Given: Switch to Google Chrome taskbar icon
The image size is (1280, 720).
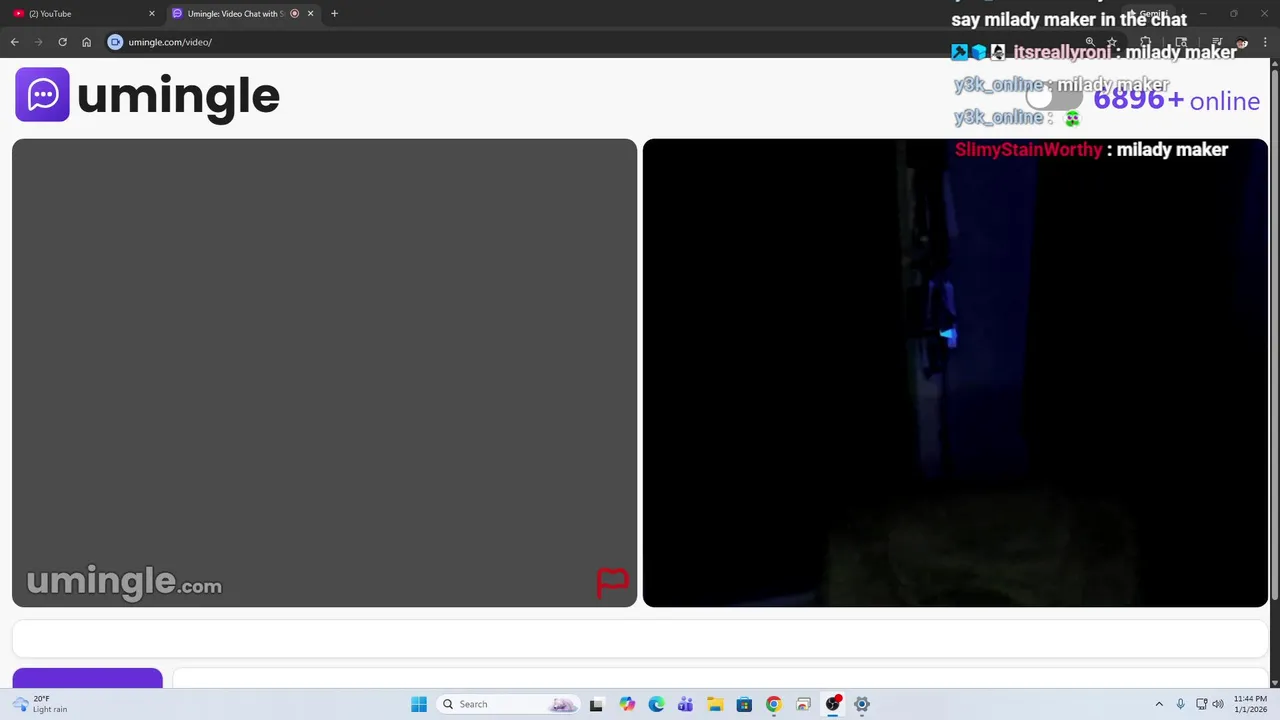Looking at the screenshot, I should [773, 704].
